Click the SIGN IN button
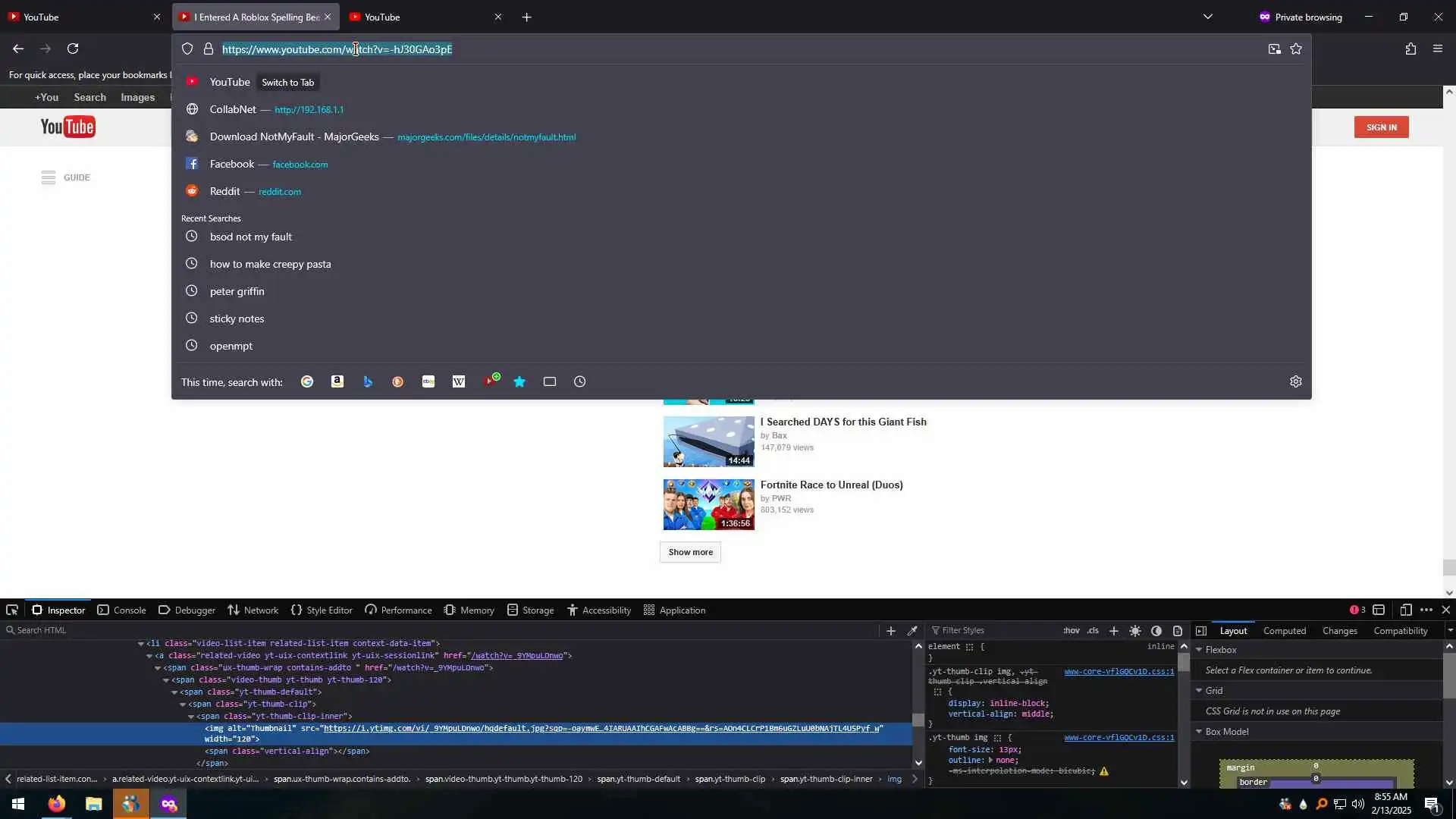The width and height of the screenshot is (1456, 819). click(x=1381, y=127)
